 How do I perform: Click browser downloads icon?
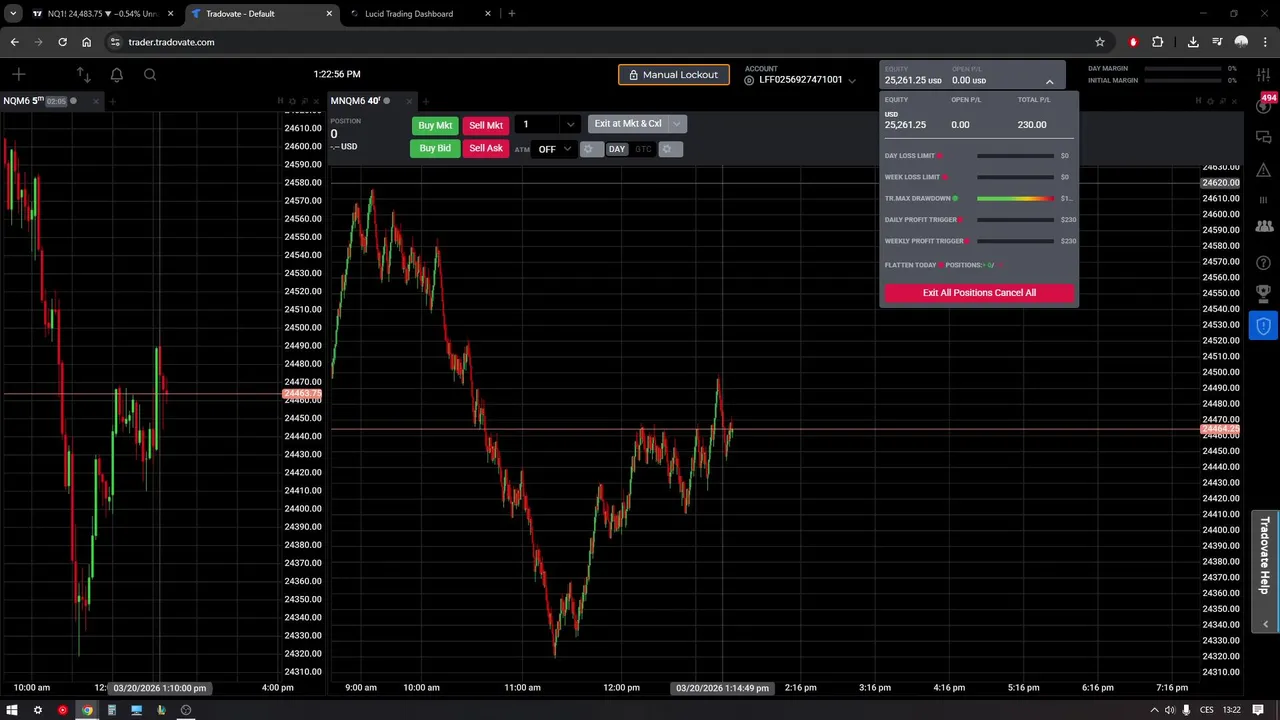click(x=1193, y=42)
